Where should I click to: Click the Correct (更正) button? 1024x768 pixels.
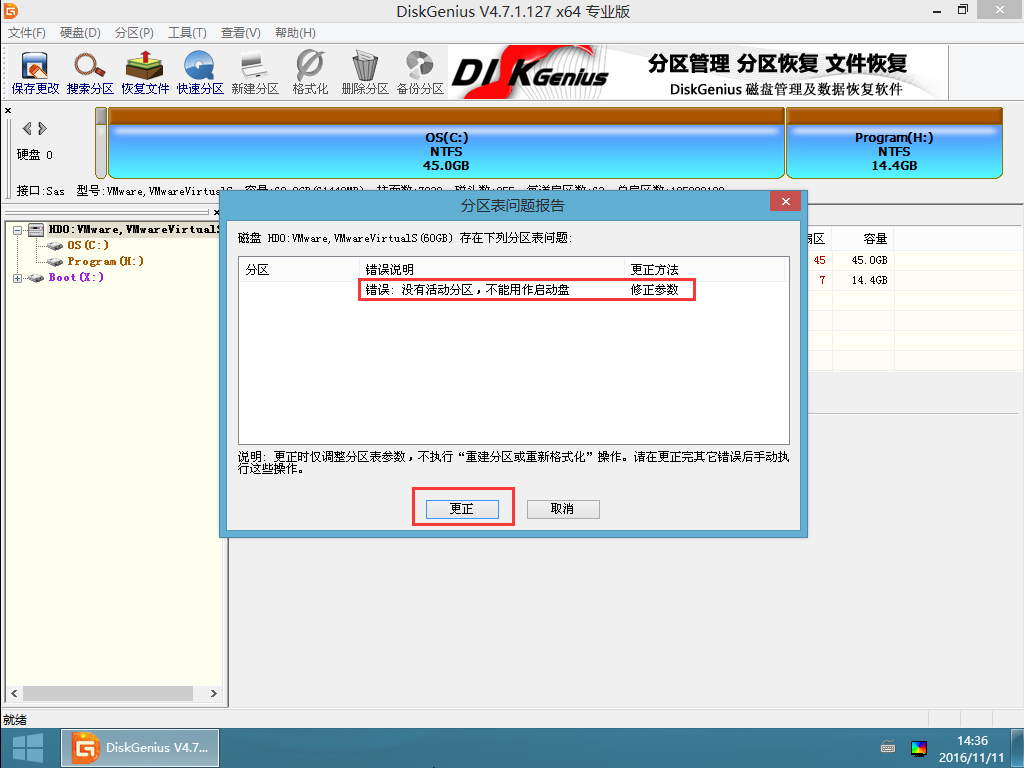(x=462, y=509)
